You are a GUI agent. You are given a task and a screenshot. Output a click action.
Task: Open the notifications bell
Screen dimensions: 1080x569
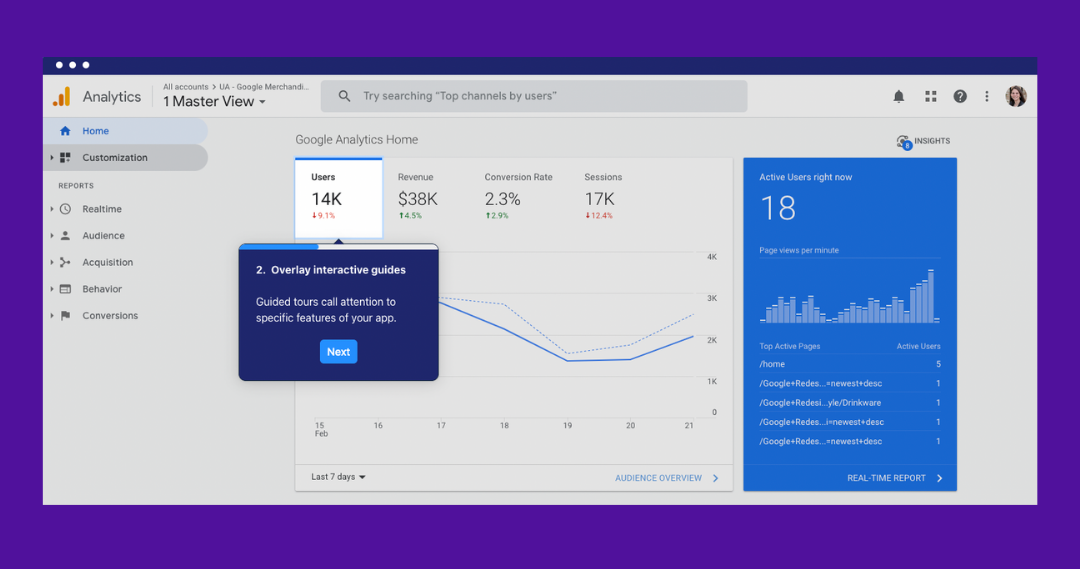click(899, 96)
